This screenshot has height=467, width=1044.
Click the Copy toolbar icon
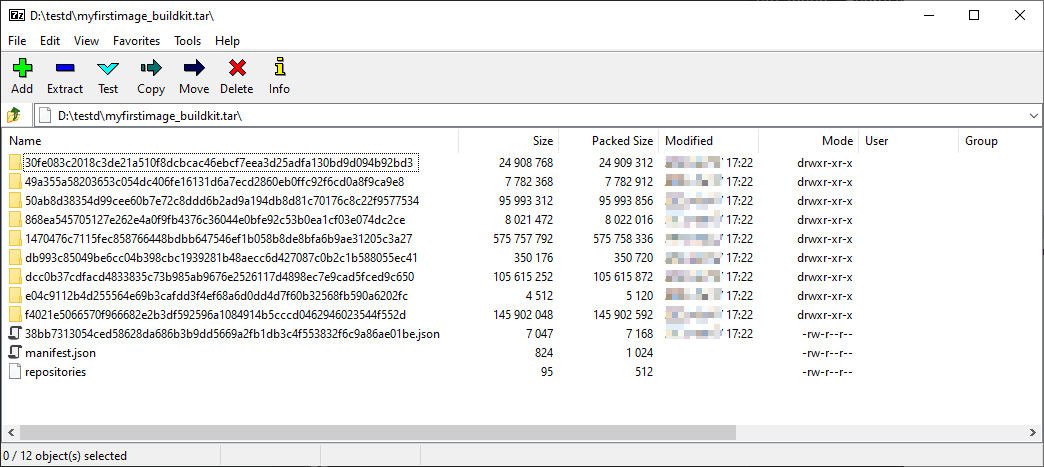coord(151,77)
